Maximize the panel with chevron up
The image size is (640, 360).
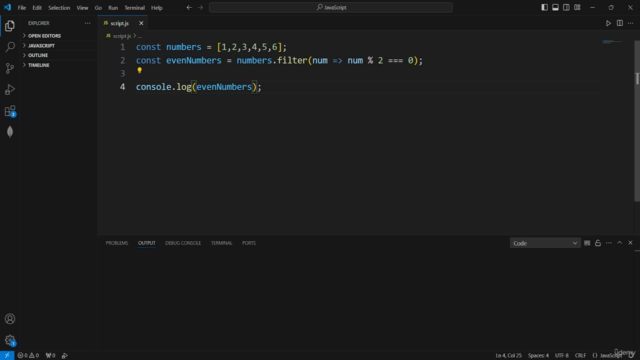click(620, 243)
